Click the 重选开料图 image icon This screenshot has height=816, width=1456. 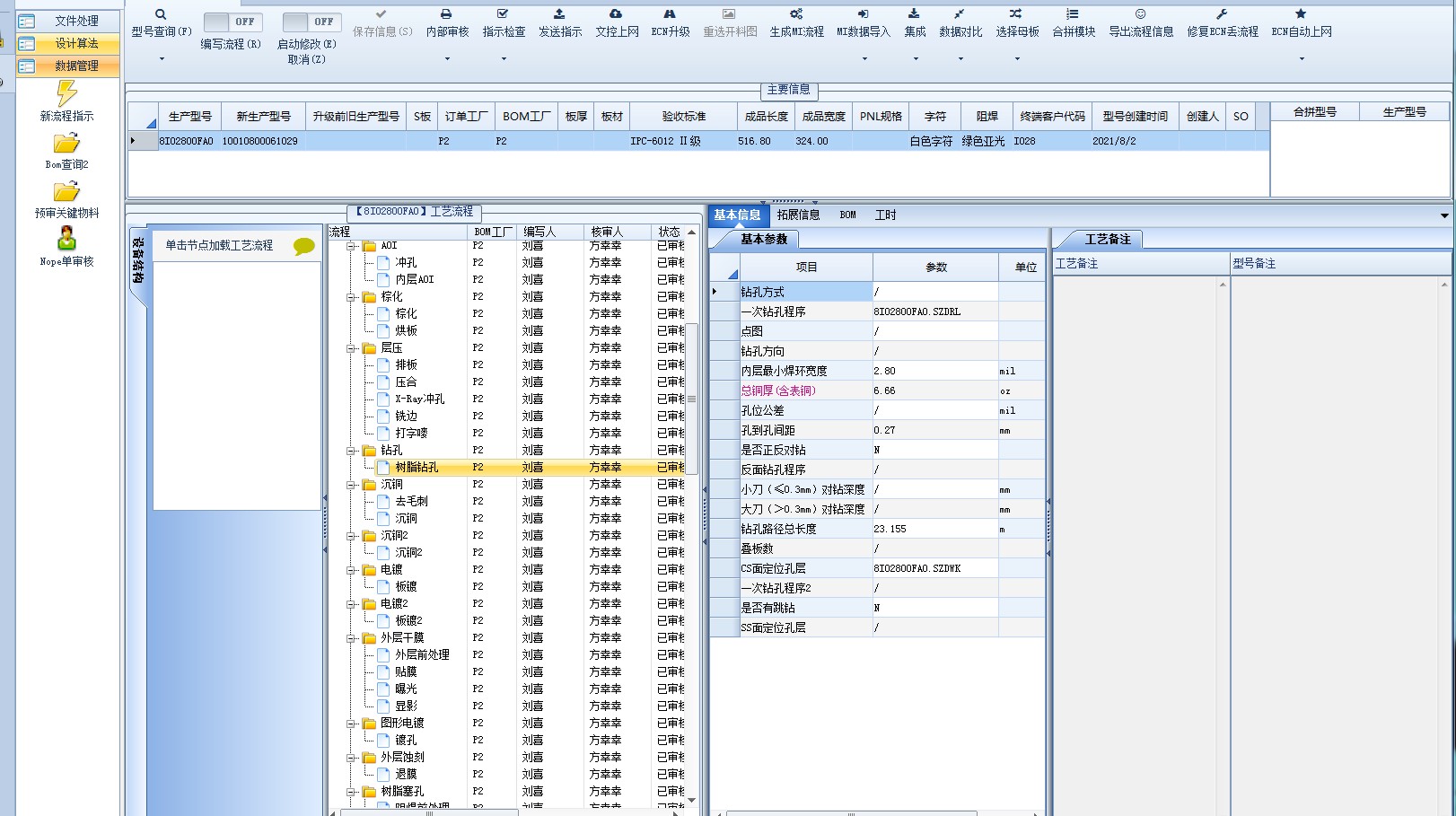coord(729,14)
